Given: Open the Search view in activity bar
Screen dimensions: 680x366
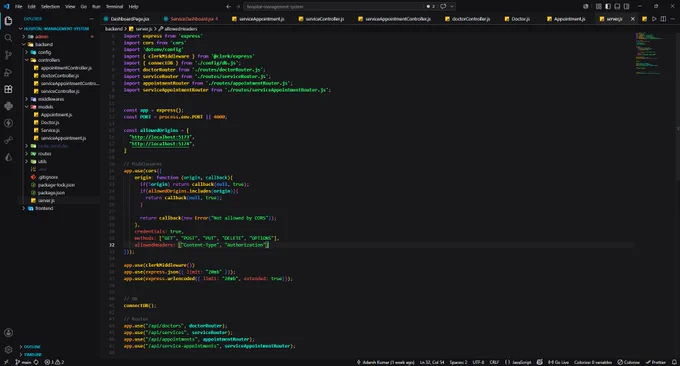Looking at the screenshot, I should pos(8,38).
